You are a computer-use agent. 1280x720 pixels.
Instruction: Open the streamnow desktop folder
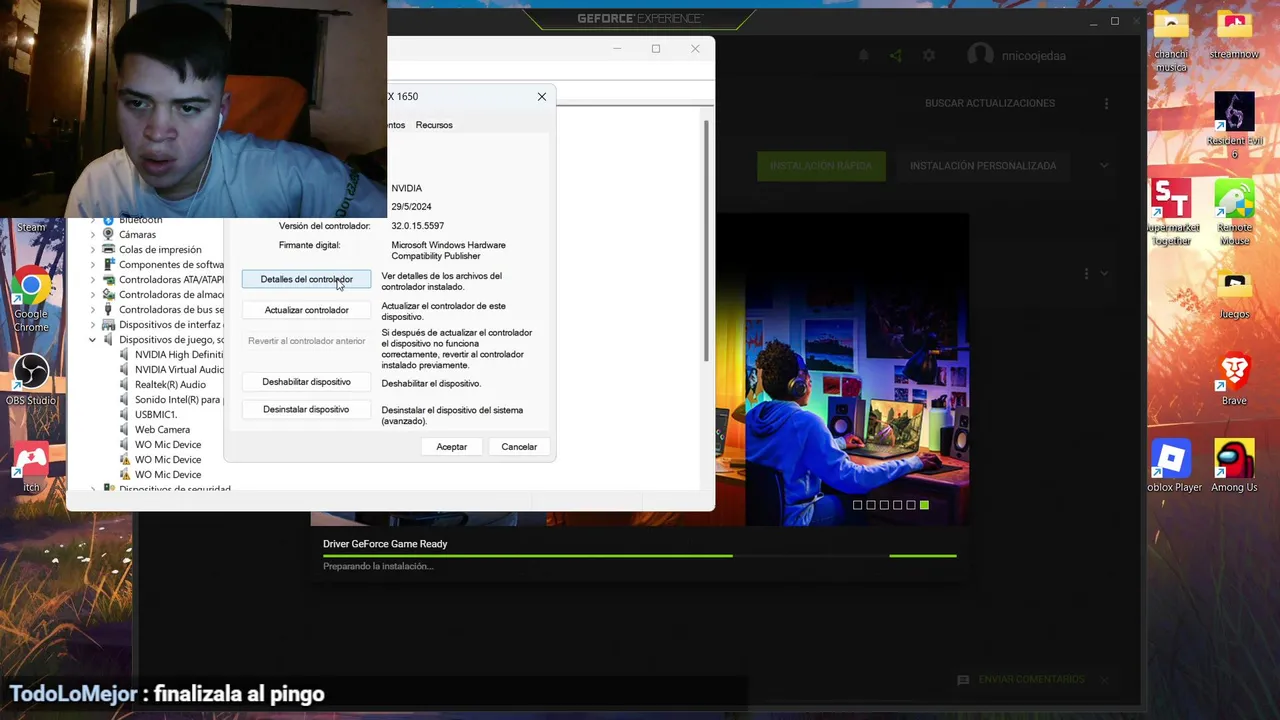(1234, 36)
